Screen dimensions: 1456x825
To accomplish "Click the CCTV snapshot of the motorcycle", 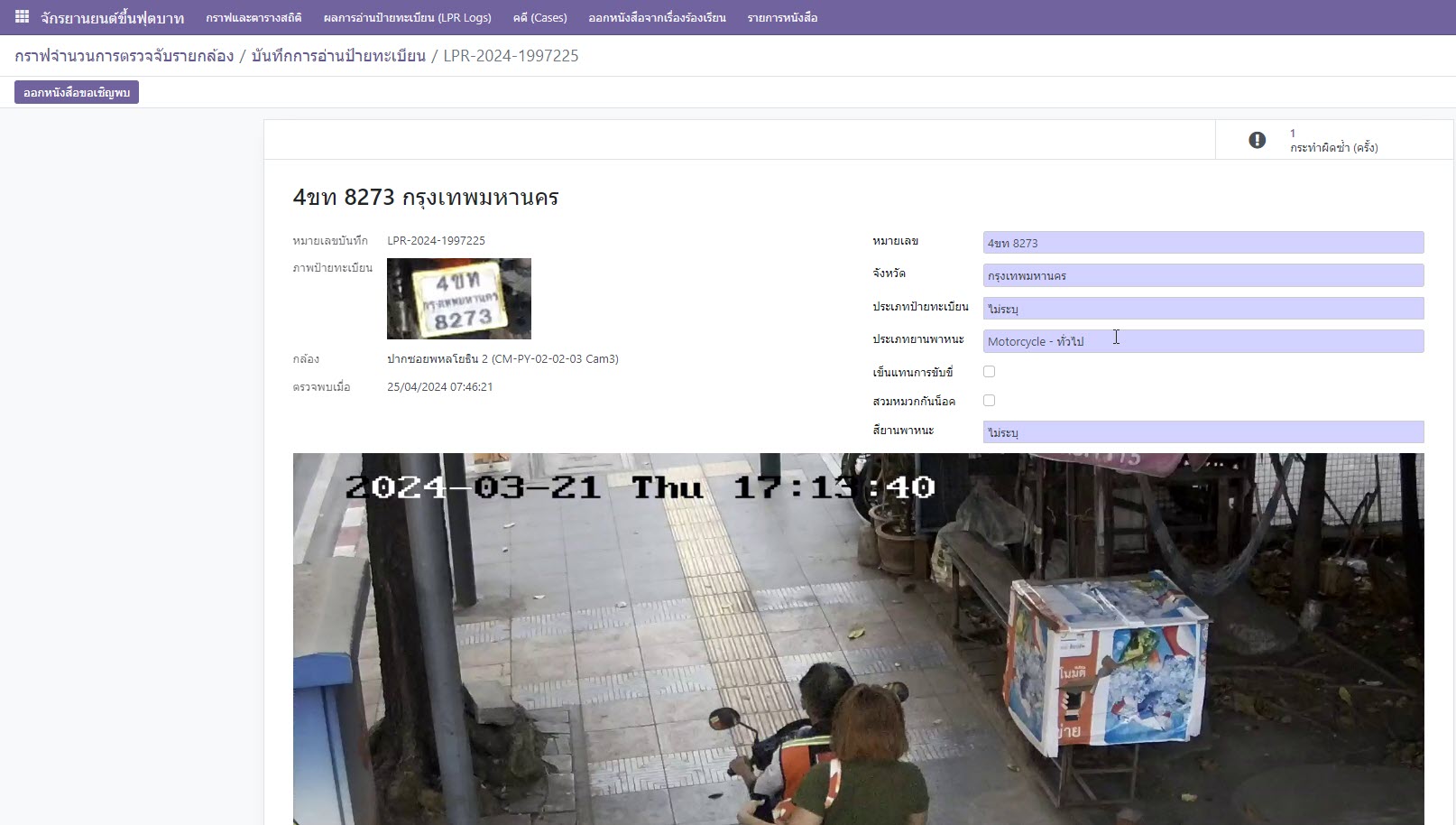I will pyautogui.click(x=857, y=638).
